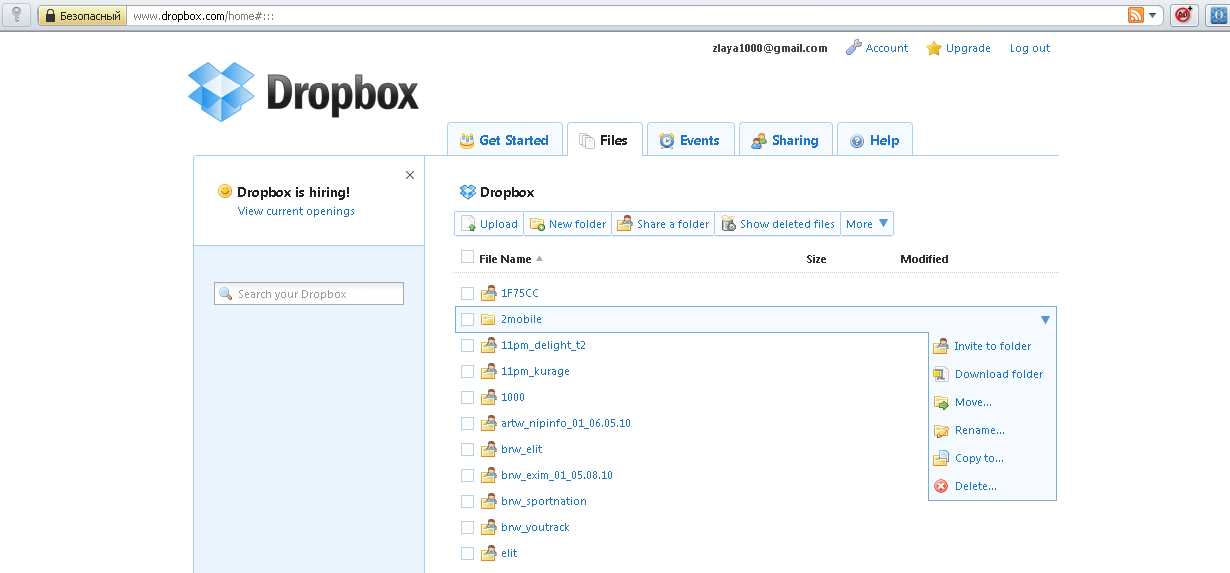
Task: Close the Dropbox is hiring notice
Action: click(x=409, y=175)
